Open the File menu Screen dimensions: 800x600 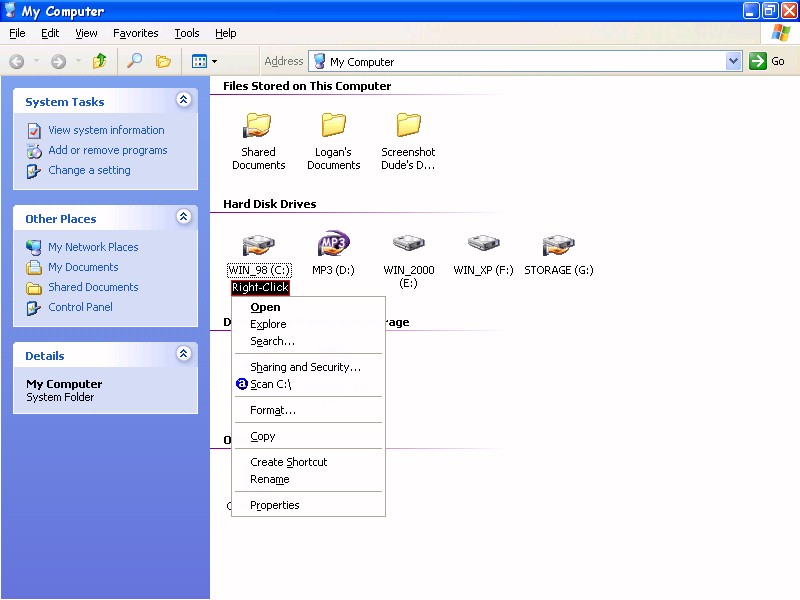17,33
